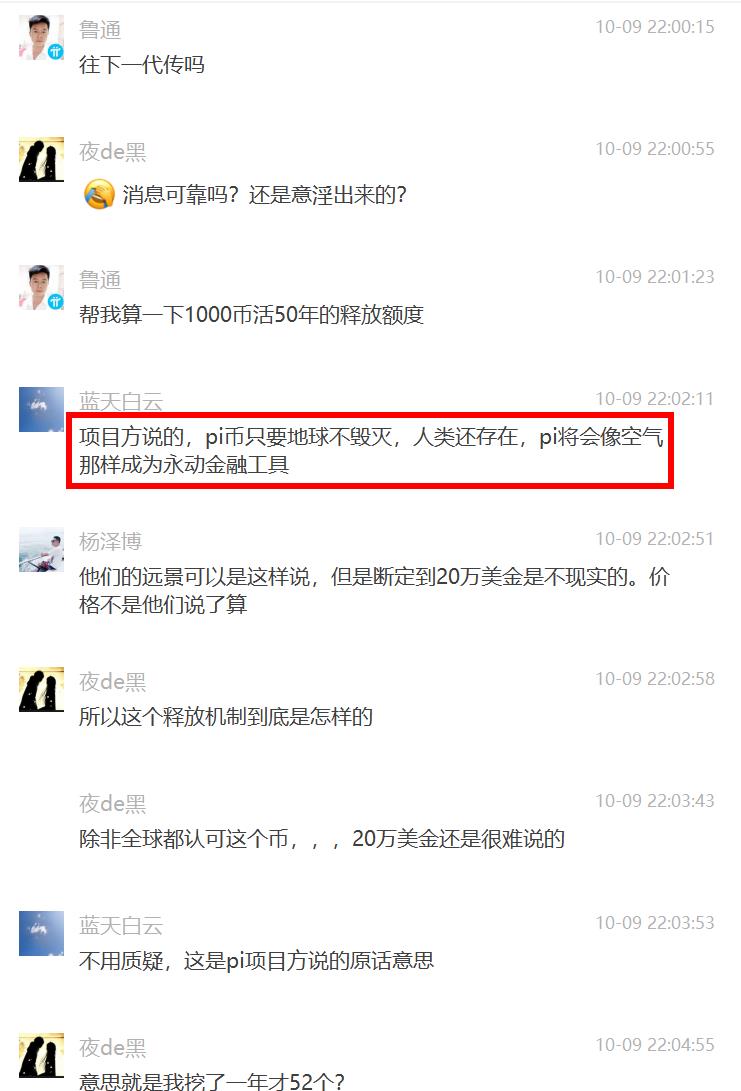This screenshot has width=741, height=1091.
Task: Click 鲁通's avatar beside the 22:00:15 message
Action: [x=41, y=37]
